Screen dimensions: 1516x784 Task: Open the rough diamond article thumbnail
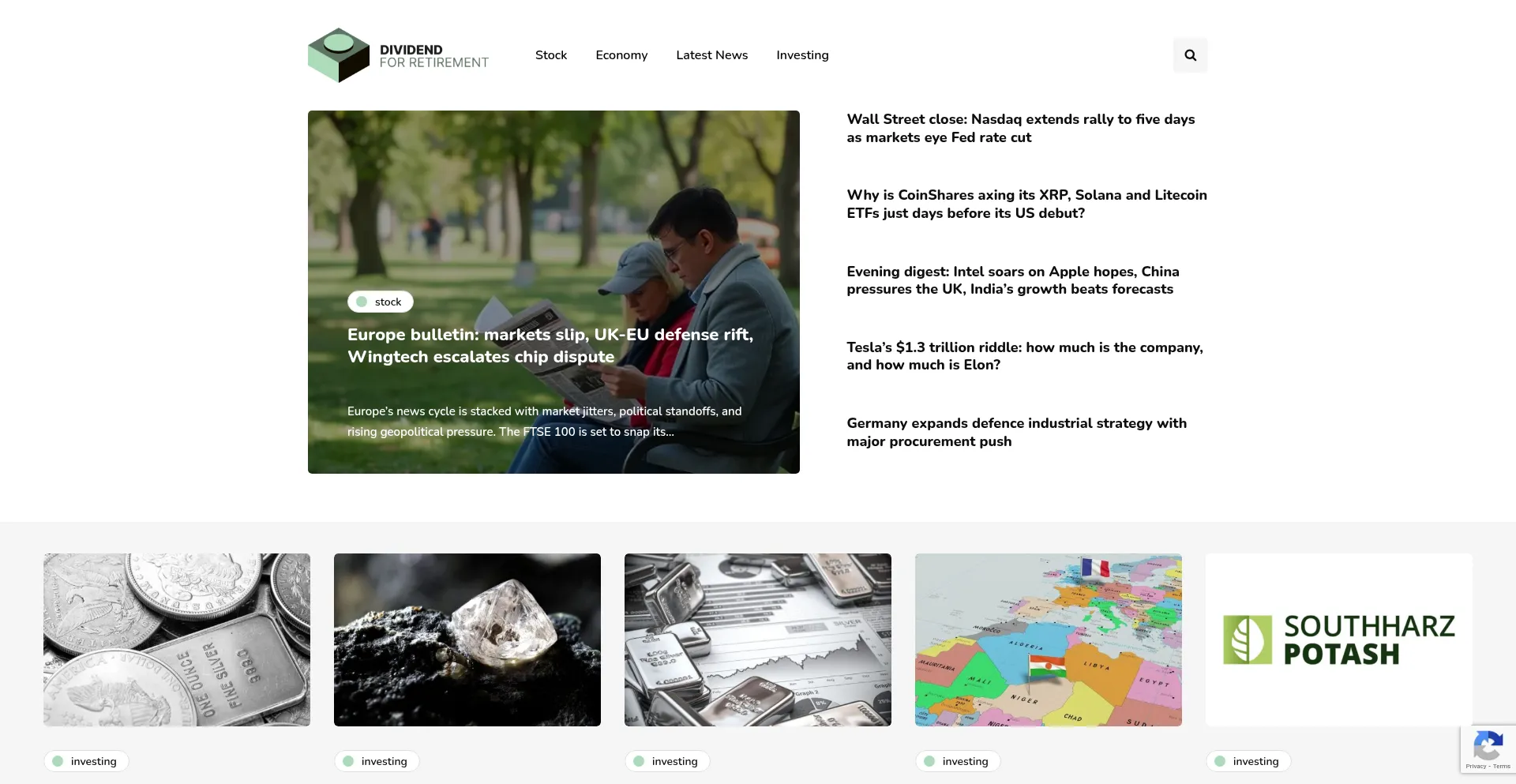tap(467, 640)
